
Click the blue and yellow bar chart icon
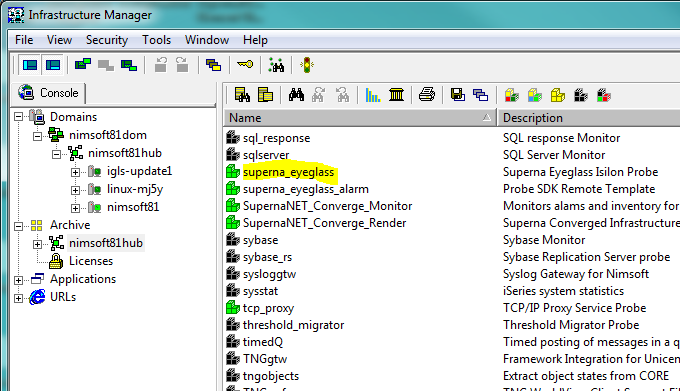373,95
